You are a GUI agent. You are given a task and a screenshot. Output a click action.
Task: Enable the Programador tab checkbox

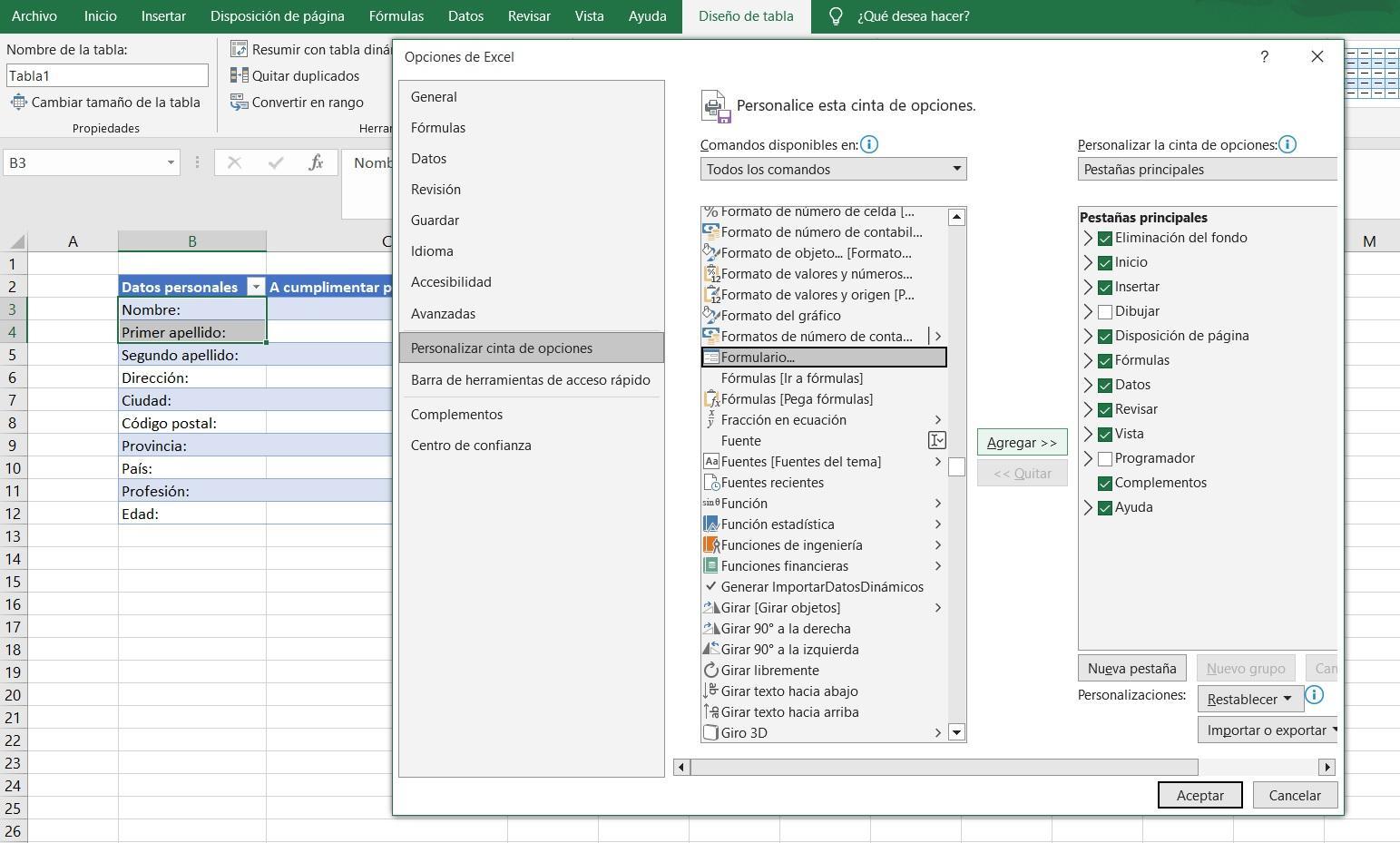tap(1104, 459)
